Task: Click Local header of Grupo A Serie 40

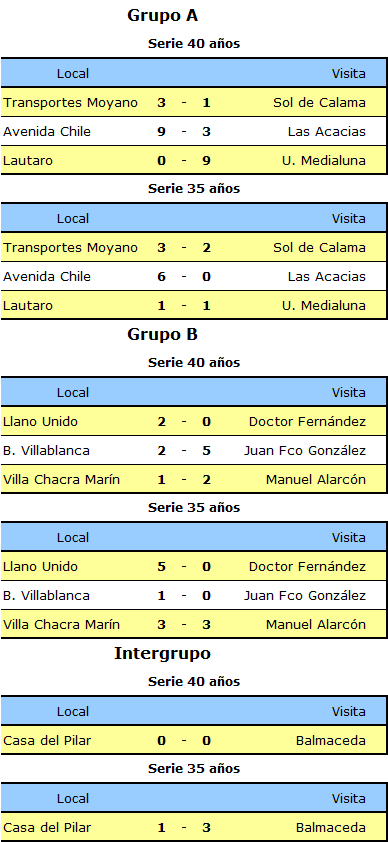Action: click(73, 74)
